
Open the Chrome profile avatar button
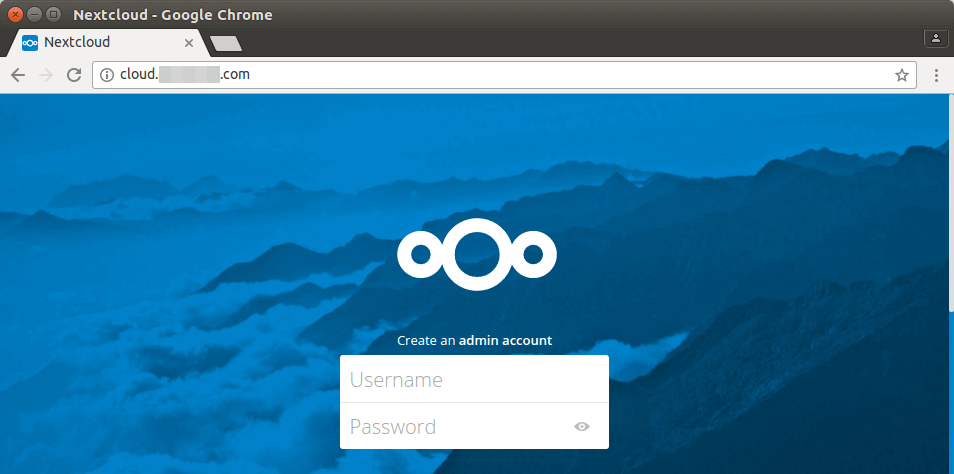coord(934,38)
